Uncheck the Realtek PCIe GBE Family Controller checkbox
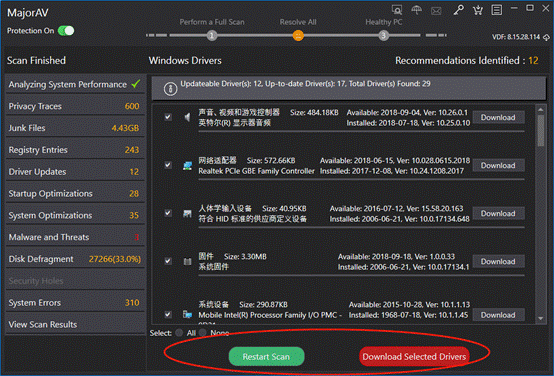The width and height of the screenshot is (554, 376). click(168, 165)
